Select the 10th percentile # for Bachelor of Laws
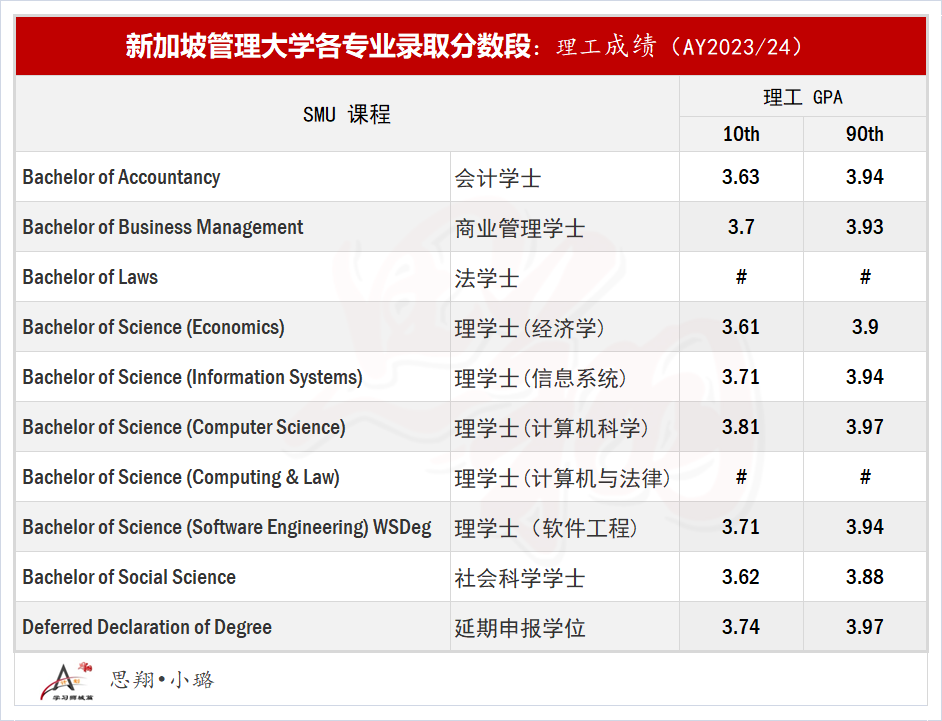 pyautogui.click(x=741, y=277)
